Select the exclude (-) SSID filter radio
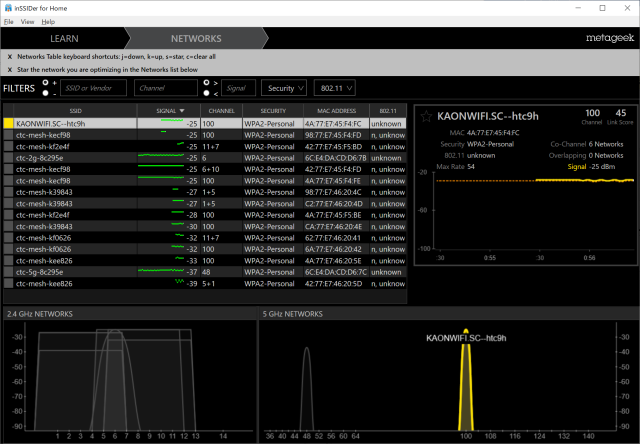Screen dimensions: 640x444 45,93
